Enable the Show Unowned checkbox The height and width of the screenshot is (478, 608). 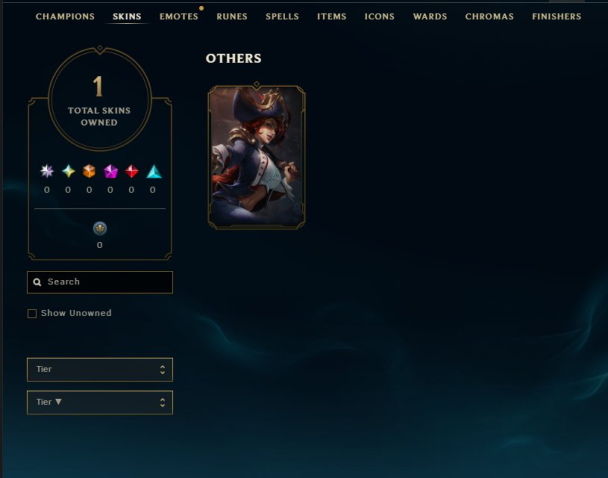[32, 313]
